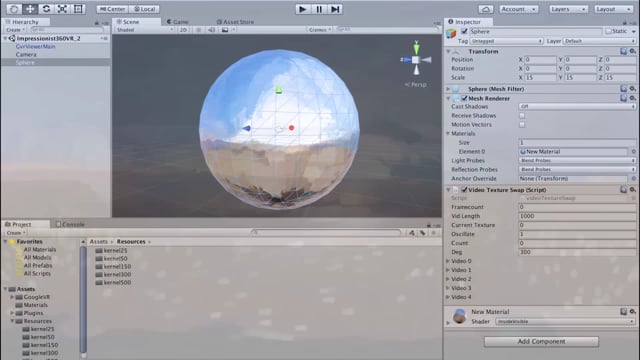
Task: Expand the Video 0 array
Action: point(448,261)
